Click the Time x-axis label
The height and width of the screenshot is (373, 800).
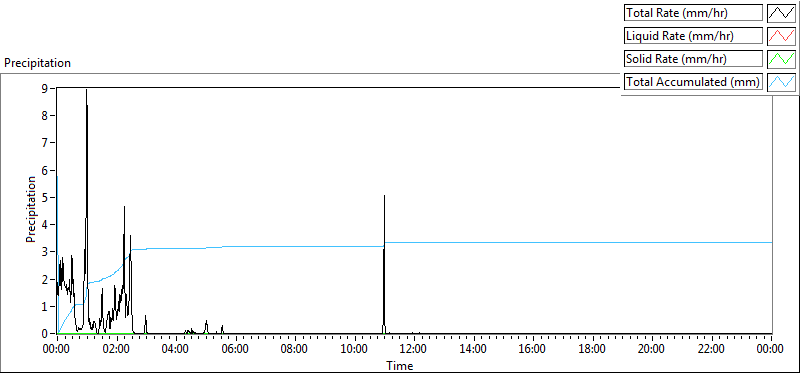pyautogui.click(x=399, y=365)
